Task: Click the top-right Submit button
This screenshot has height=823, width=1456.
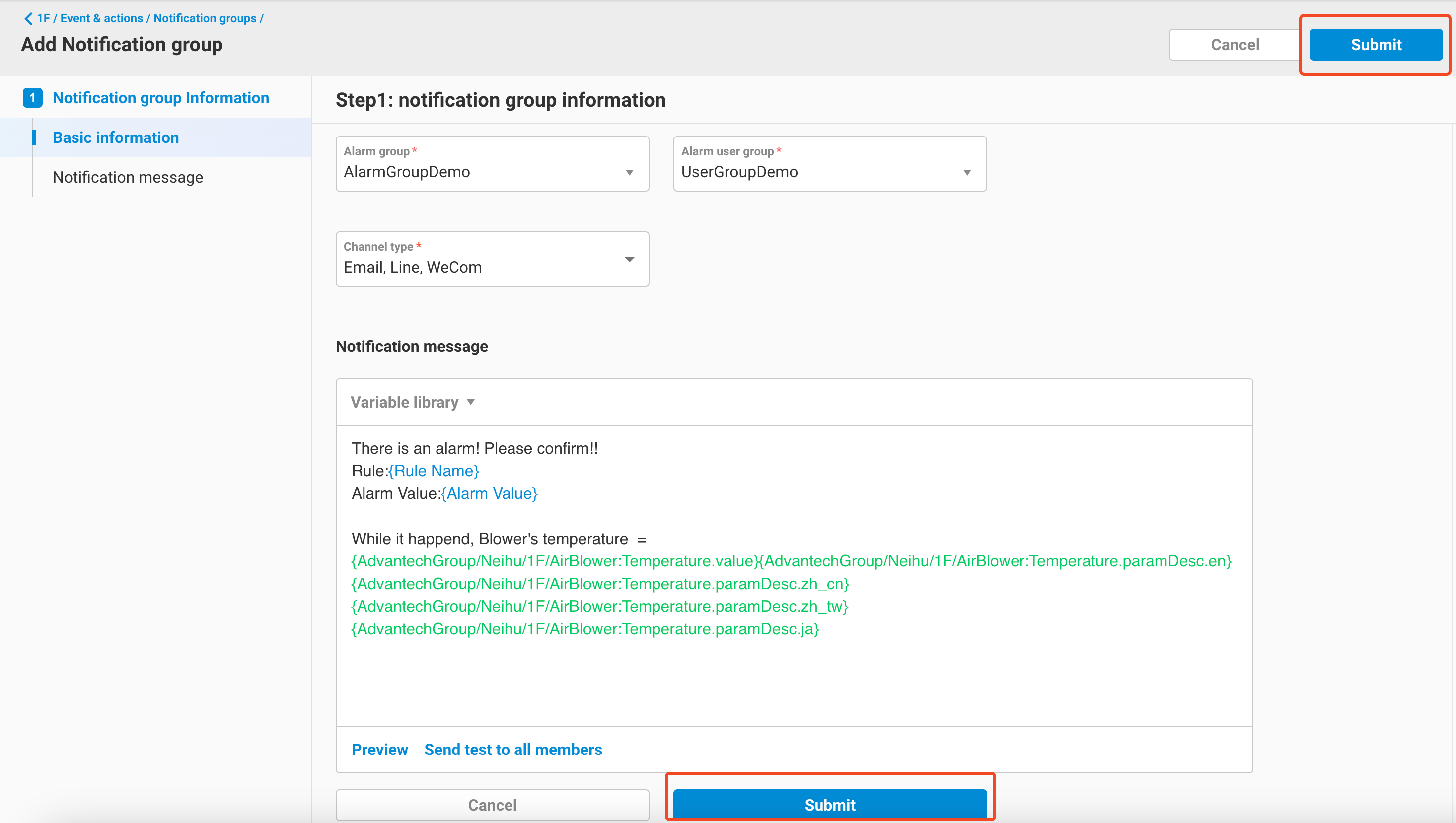Action: coord(1375,45)
